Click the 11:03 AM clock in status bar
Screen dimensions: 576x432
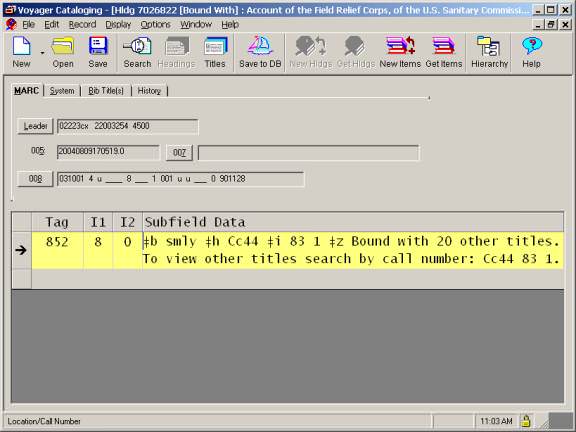pos(496,421)
